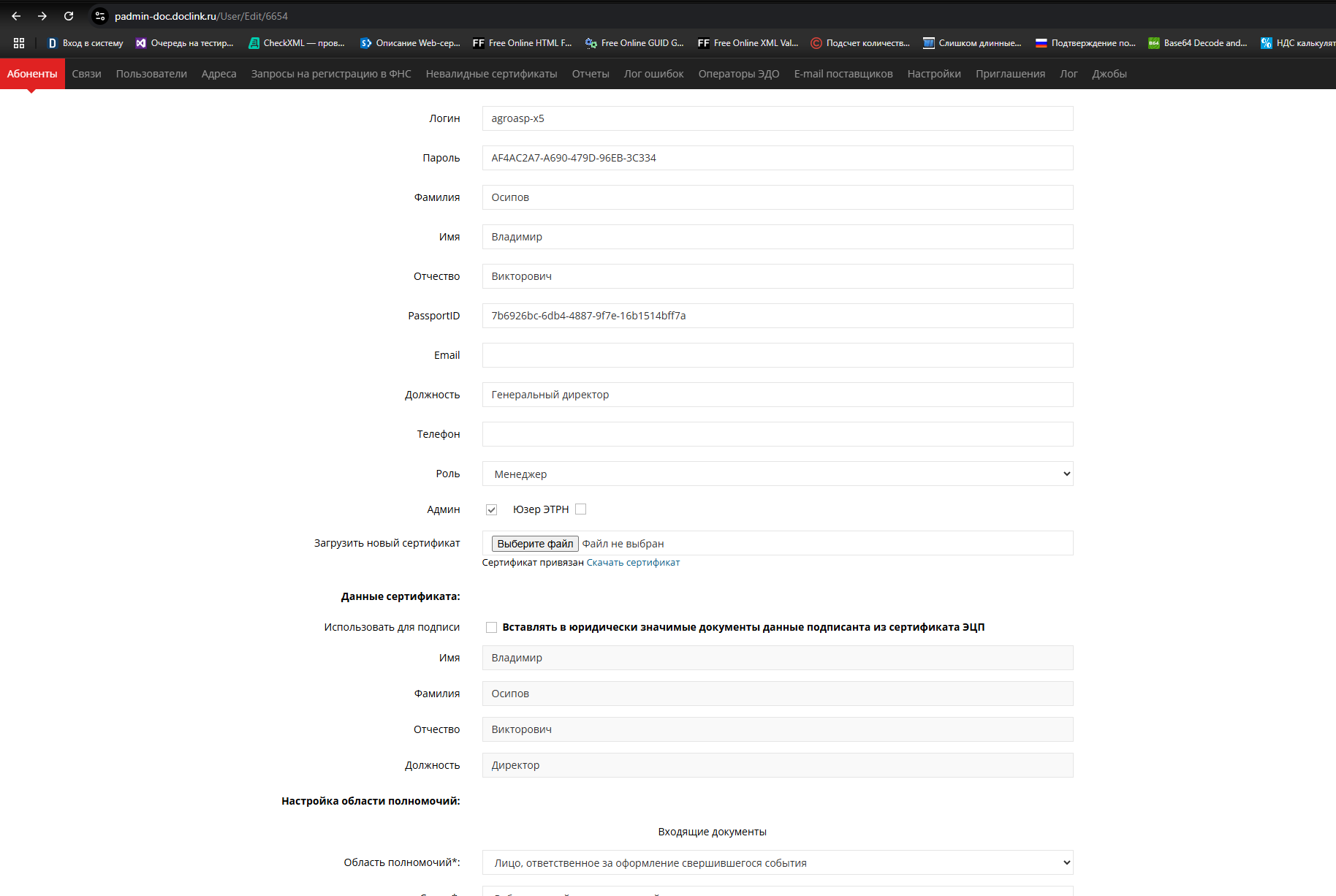Viewport: 1336px width, 896px height.
Task: Reload the page with the refresh icon
Action: point(69,16)
